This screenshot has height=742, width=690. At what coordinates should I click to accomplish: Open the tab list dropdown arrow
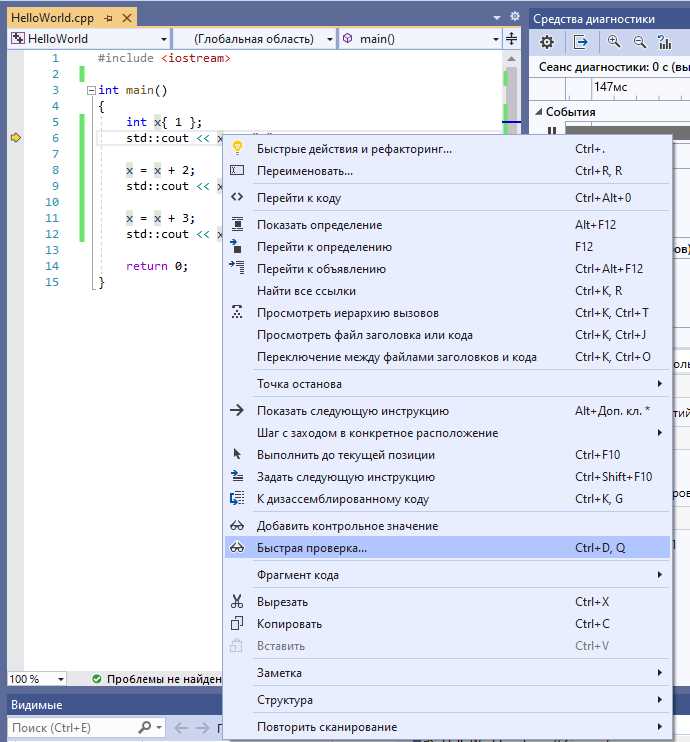click(x=496, y=18)
